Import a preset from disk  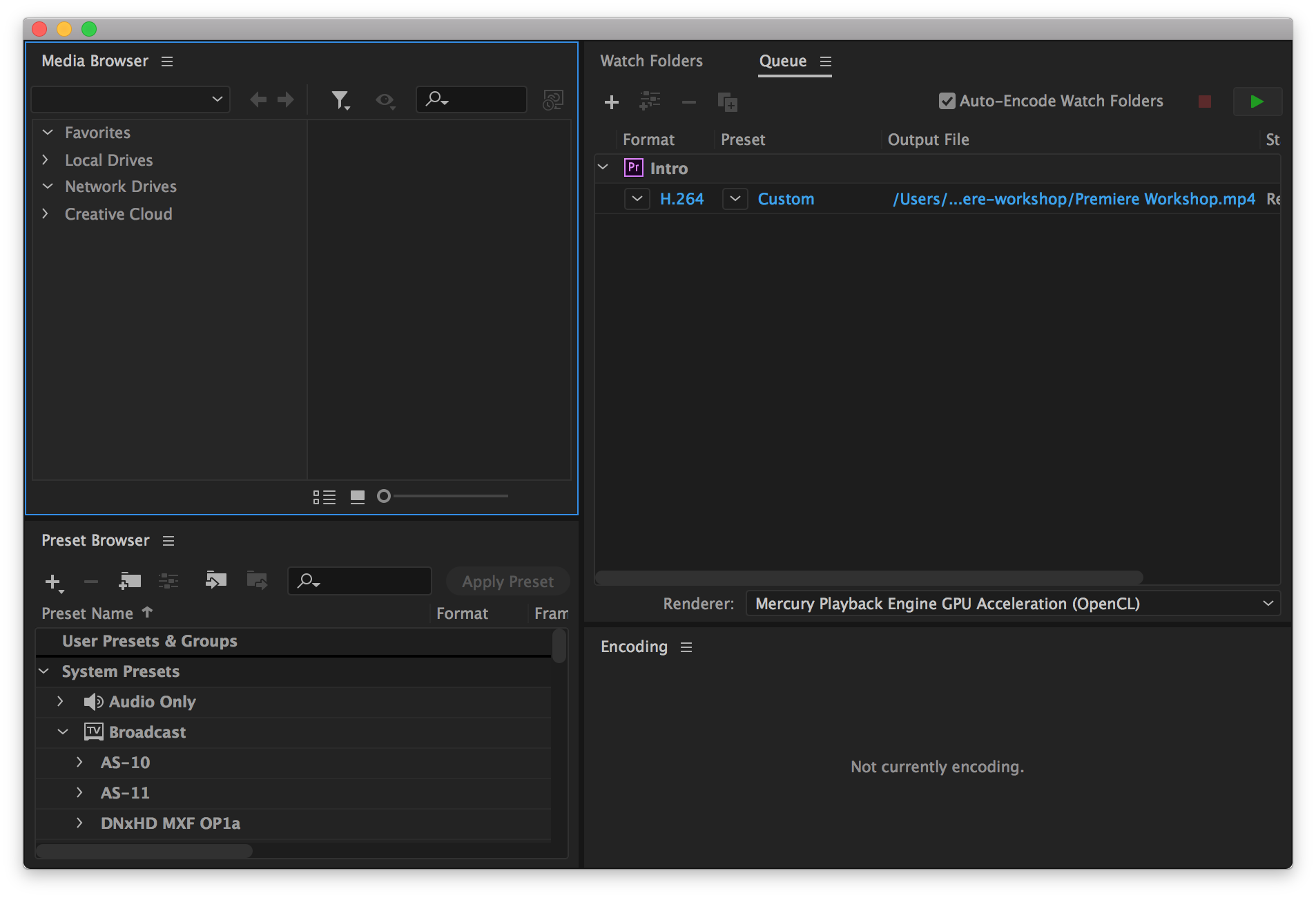point(216,581)
